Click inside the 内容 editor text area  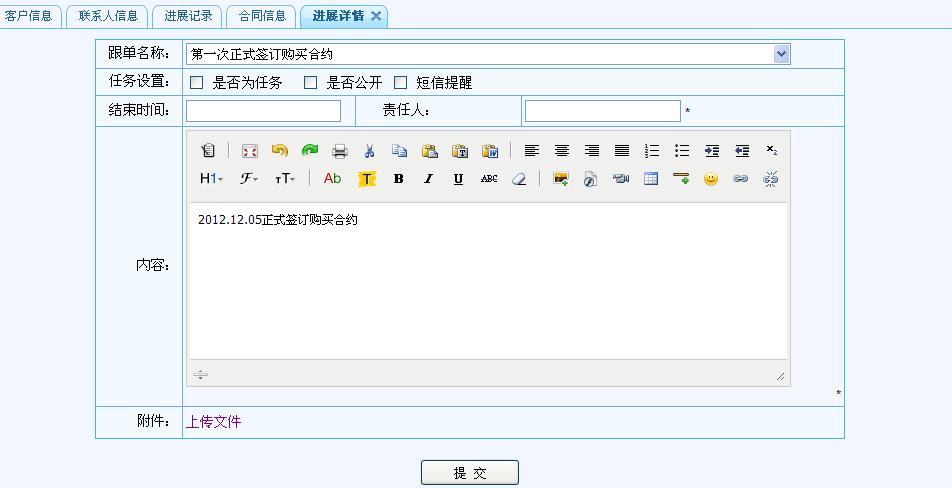[489, 280]
